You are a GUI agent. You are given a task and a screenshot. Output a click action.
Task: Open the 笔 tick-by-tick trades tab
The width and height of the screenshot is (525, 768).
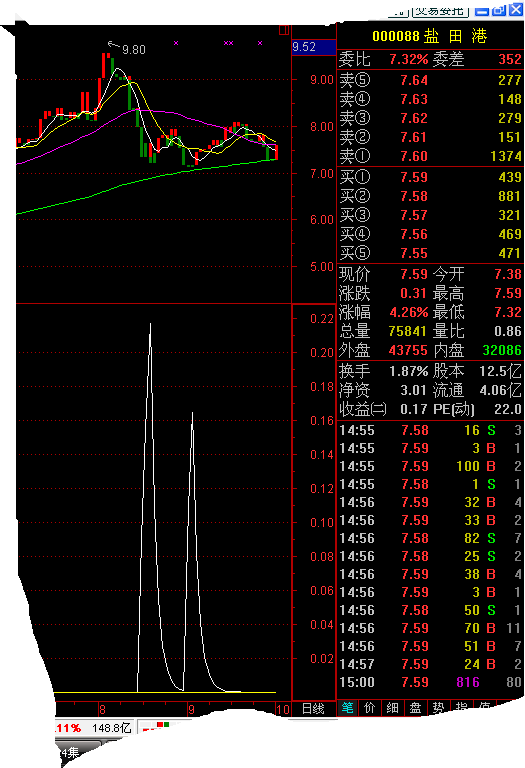point(348,708)
